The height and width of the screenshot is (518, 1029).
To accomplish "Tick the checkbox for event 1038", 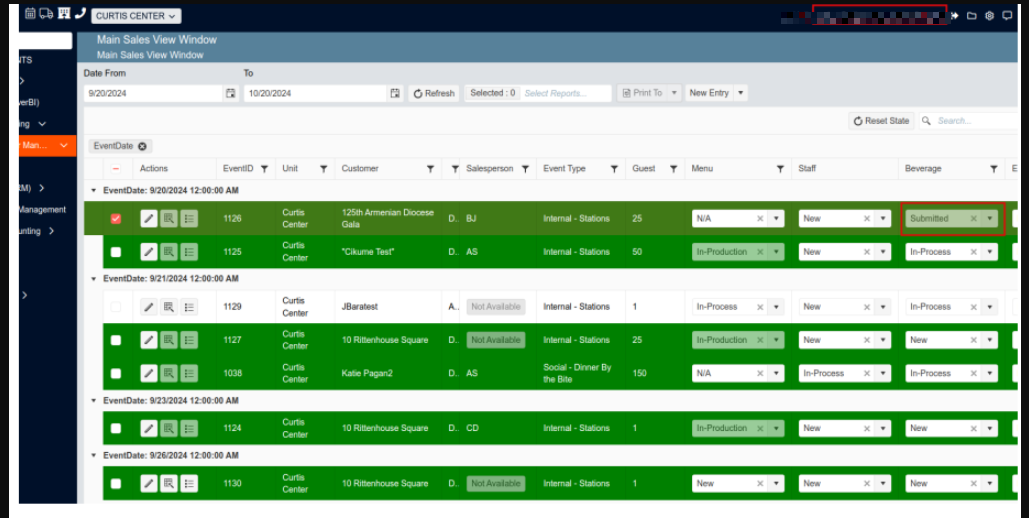I will [x=116, y=373].
